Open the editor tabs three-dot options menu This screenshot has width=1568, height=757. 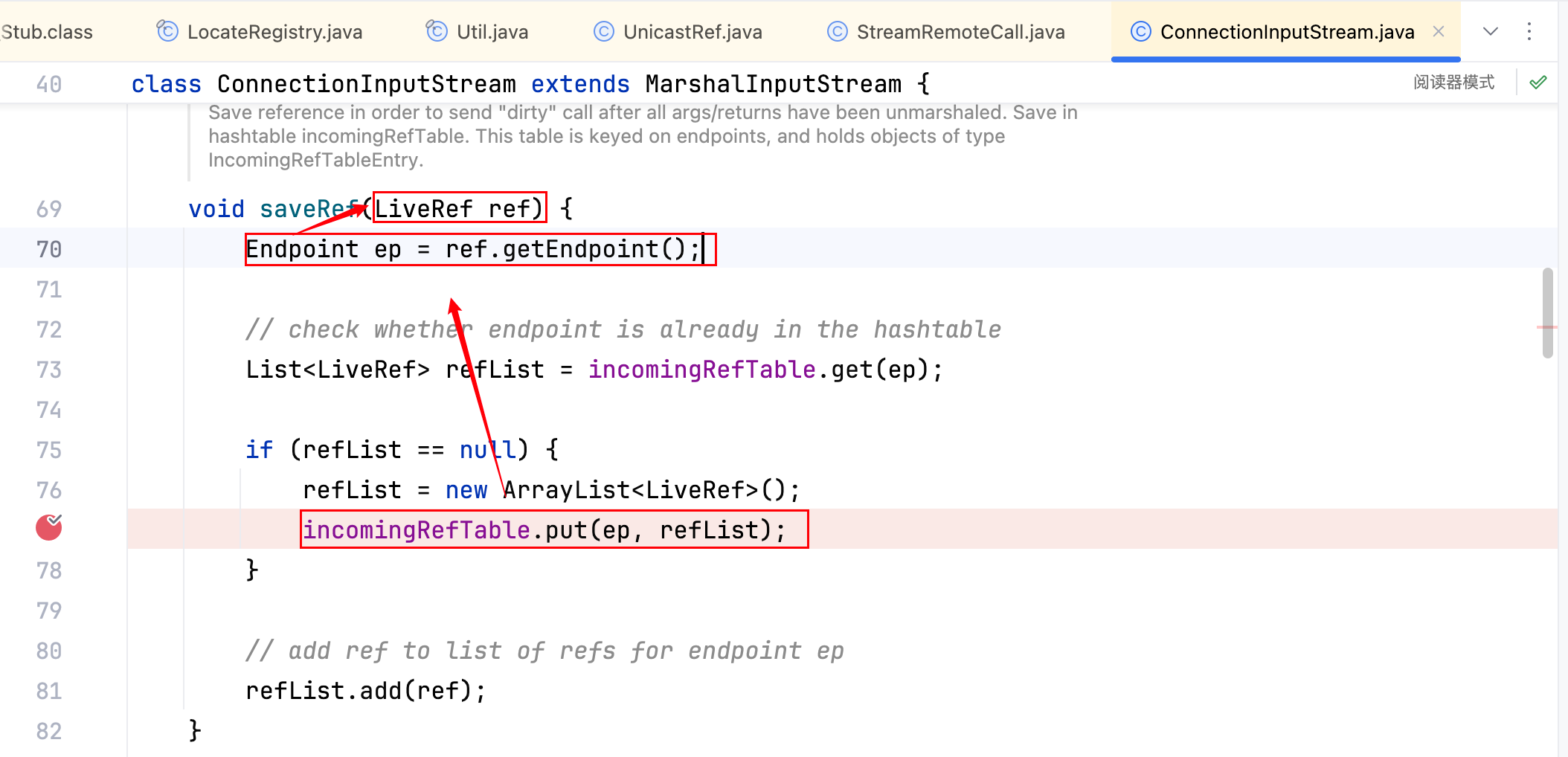[x=1529, y=31]
